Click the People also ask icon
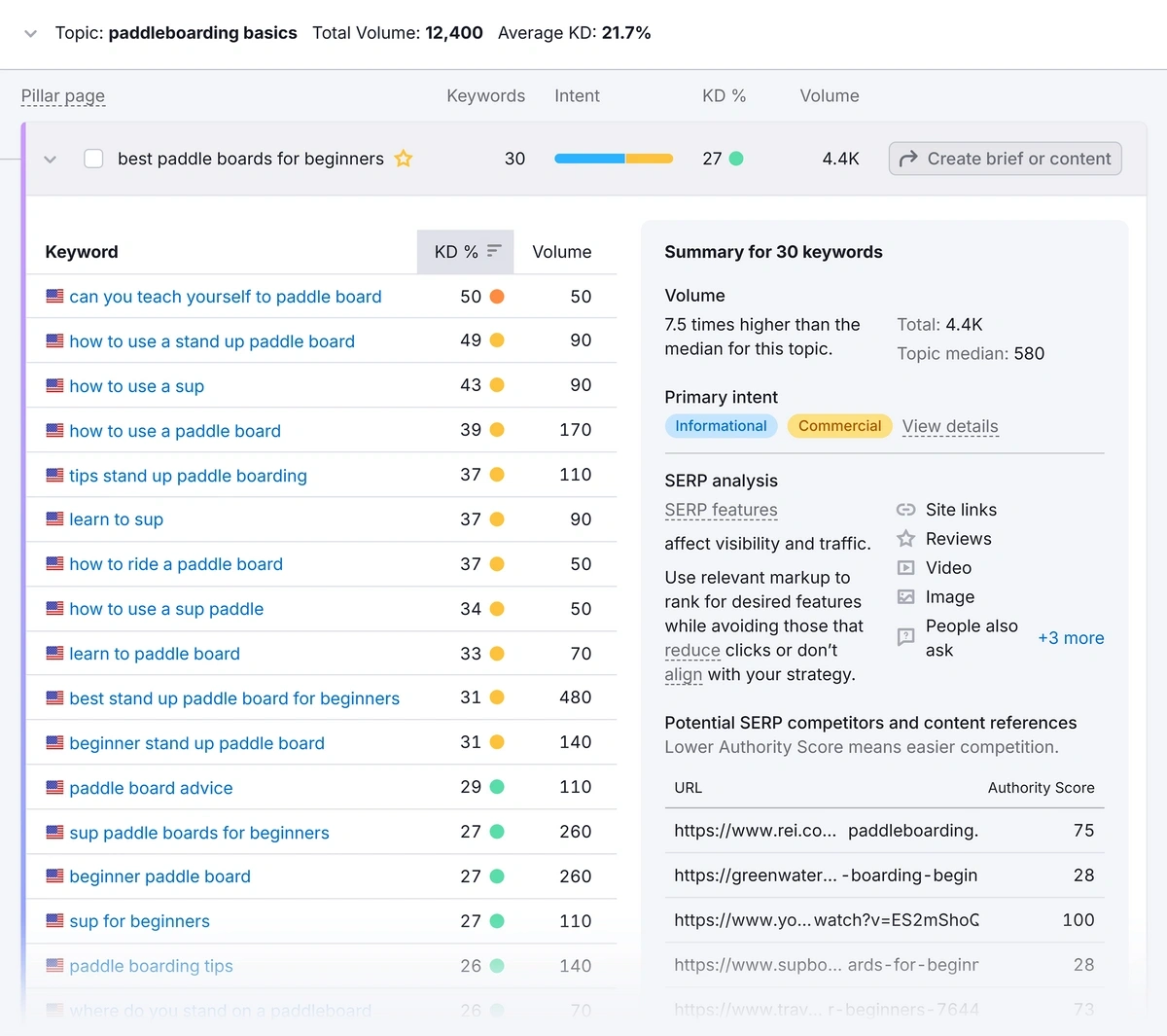Viewport: 1167px width, 1036px height. [x=905, y=638]
